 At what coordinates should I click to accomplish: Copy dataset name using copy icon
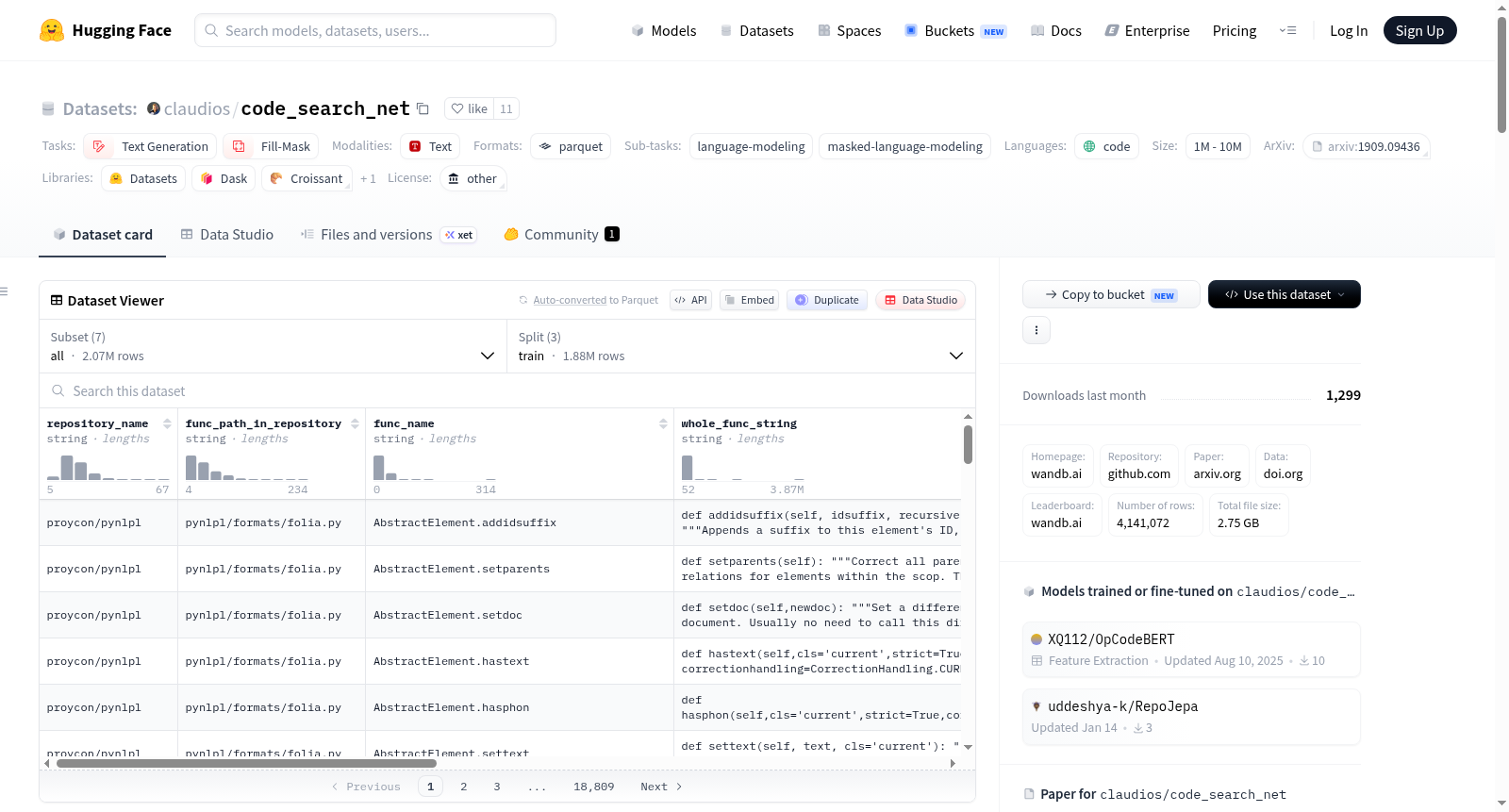[423, 108]
